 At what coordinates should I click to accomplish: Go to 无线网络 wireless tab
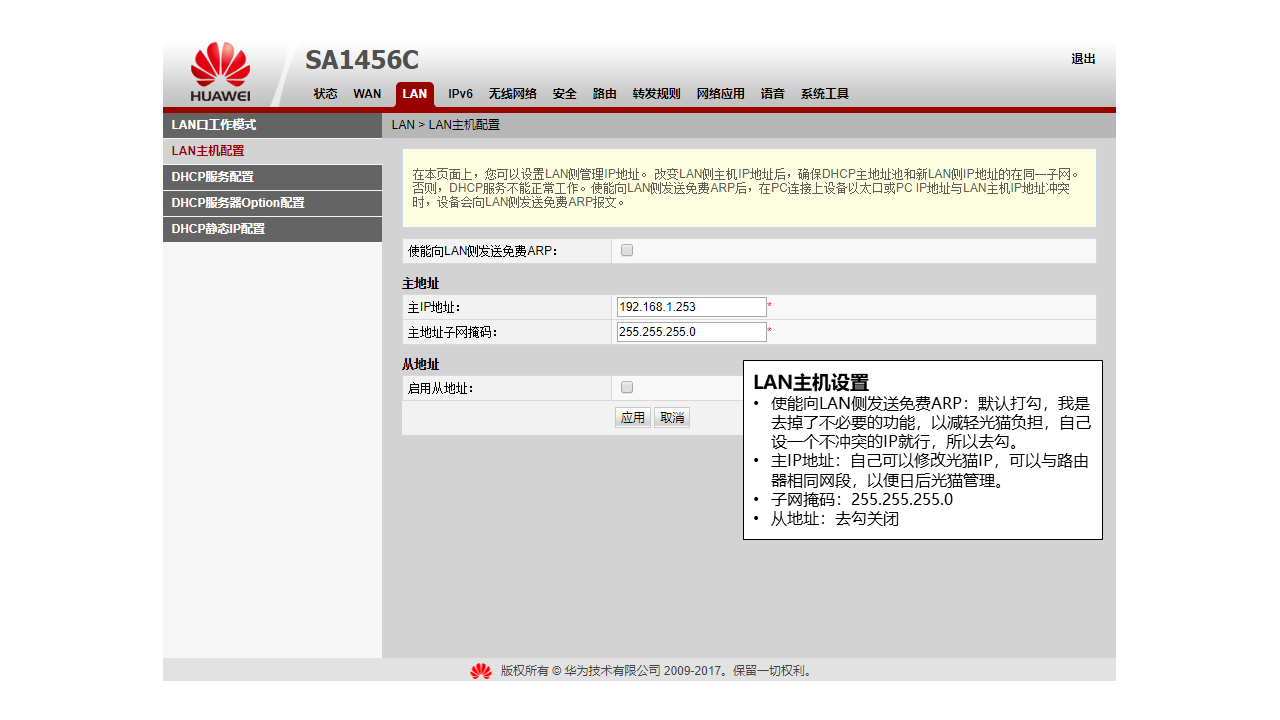tap(512, 94)
